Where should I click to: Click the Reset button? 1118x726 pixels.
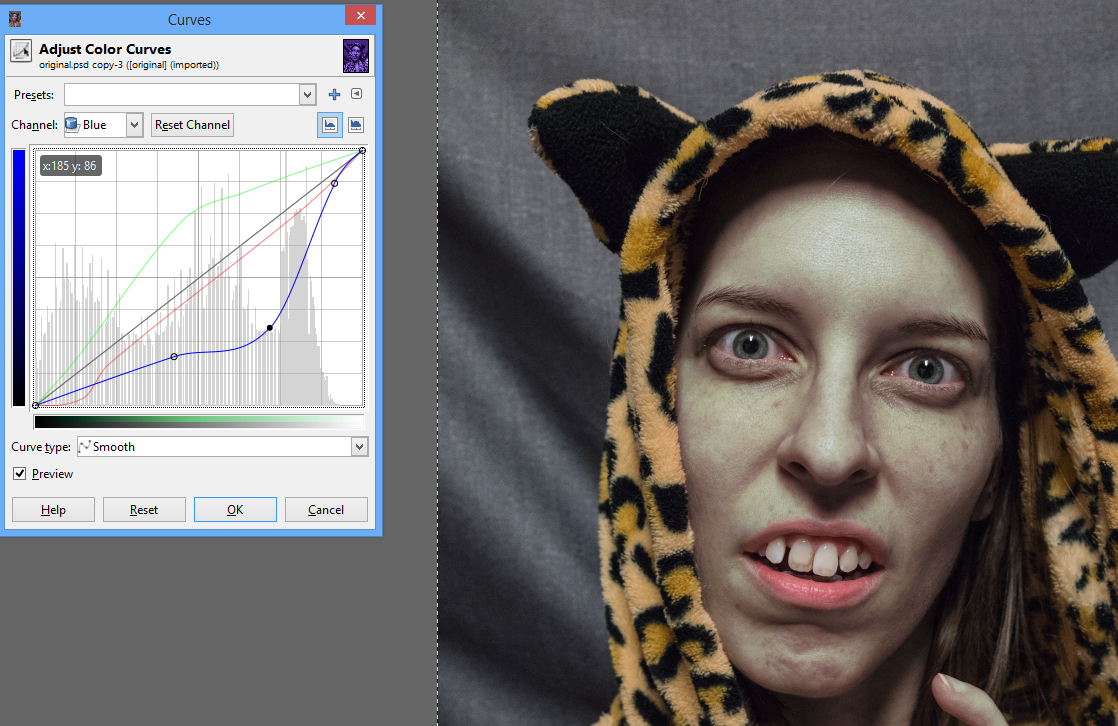point(144,509)
